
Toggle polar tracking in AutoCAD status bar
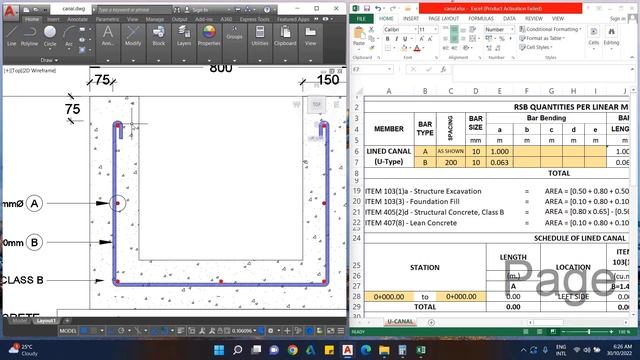[x=121, y=331]
